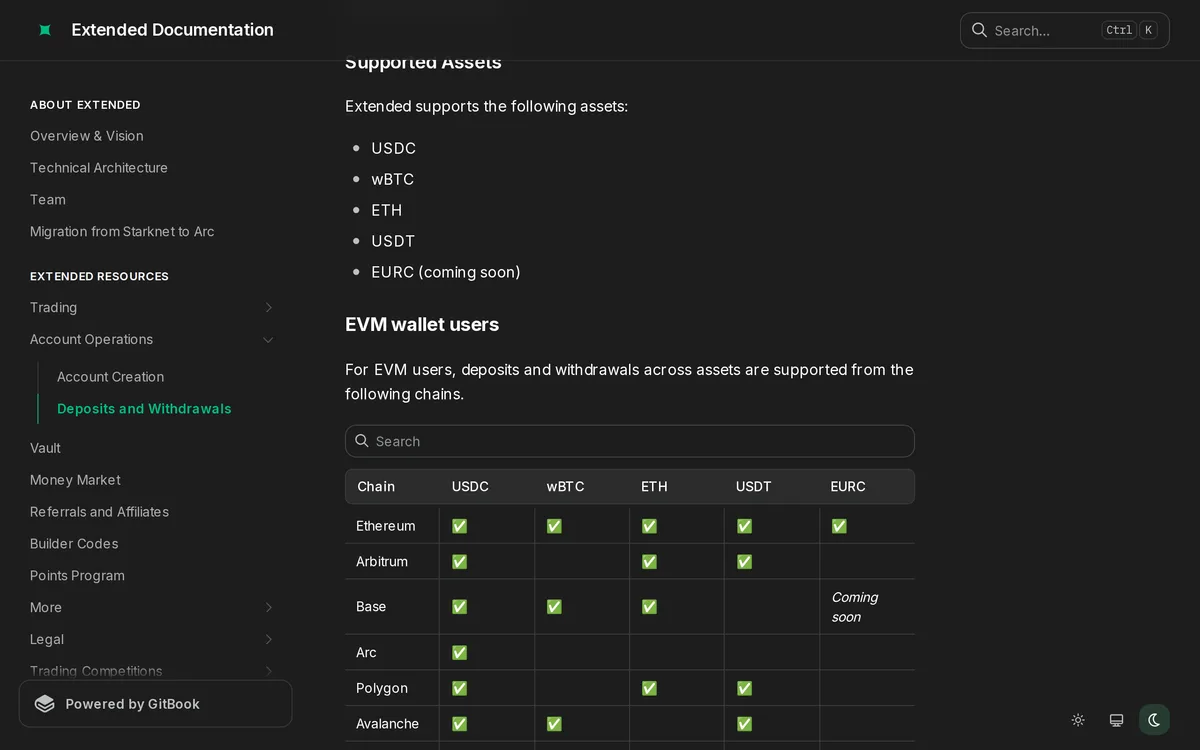Expand the Trading section chevron
The width and height of the screenshot is (1200, 750).
coord(268,308)
